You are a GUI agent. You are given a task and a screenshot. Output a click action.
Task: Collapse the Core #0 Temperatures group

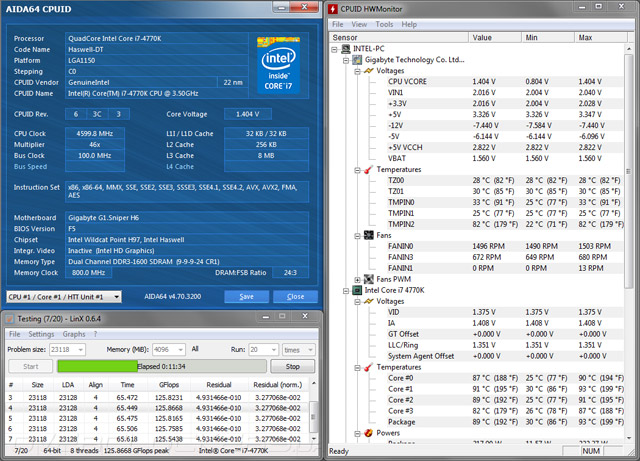pos(357,368)
